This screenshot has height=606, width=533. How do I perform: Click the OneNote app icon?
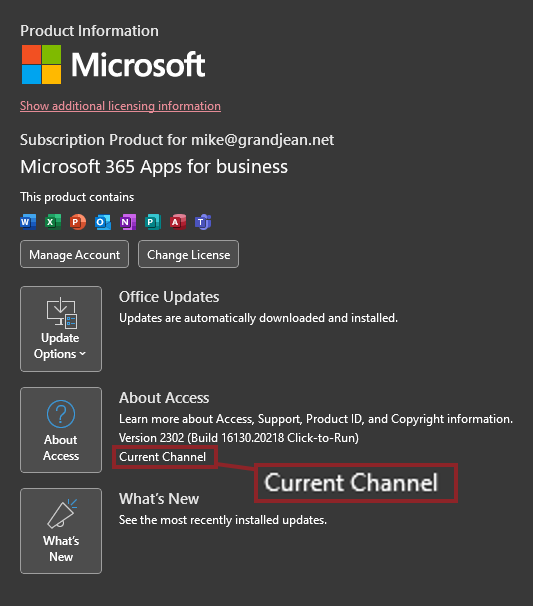click(128, 222)
